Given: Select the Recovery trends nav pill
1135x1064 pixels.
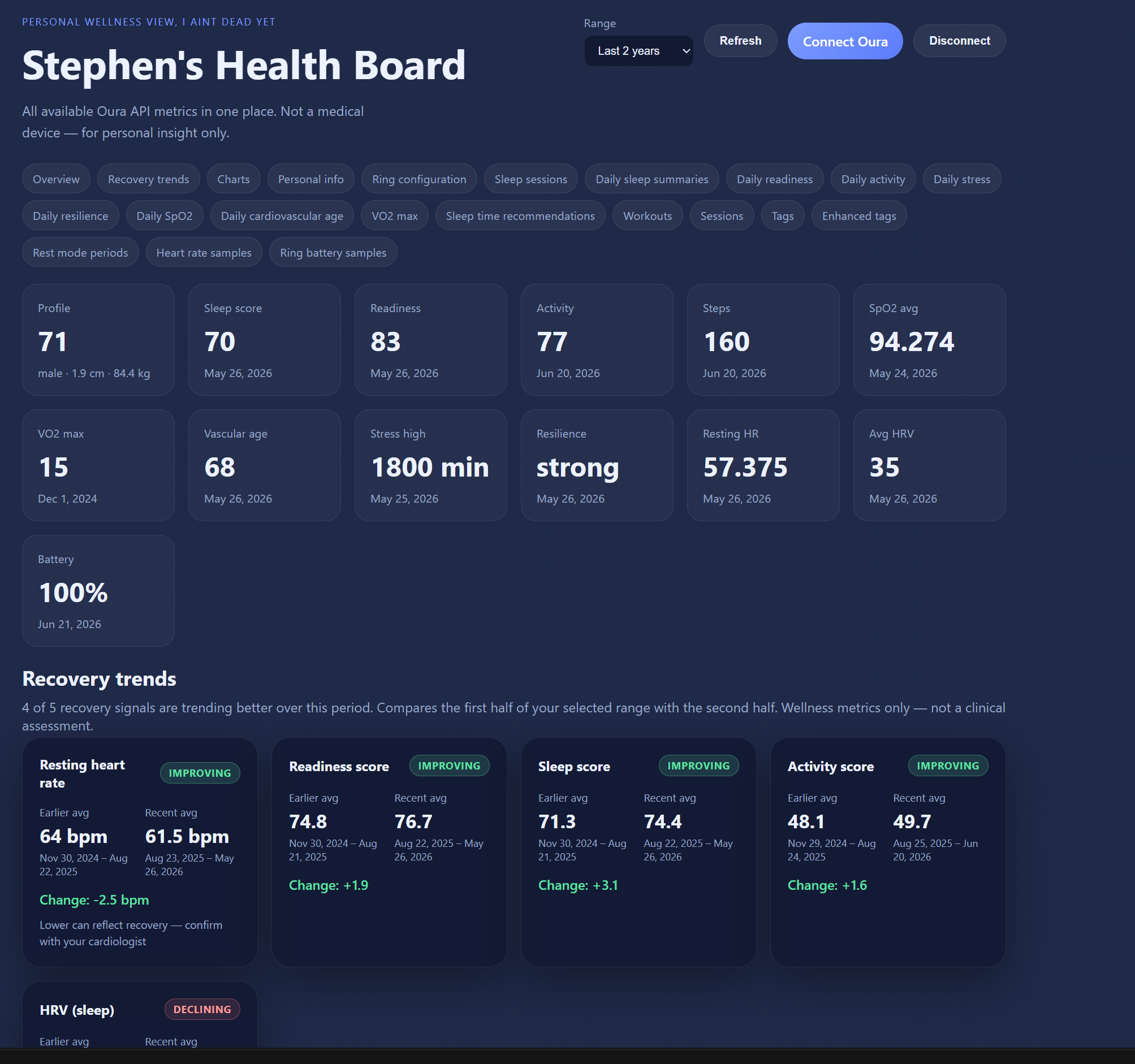Looking at the screenshot, I should [x=148, y=179].
